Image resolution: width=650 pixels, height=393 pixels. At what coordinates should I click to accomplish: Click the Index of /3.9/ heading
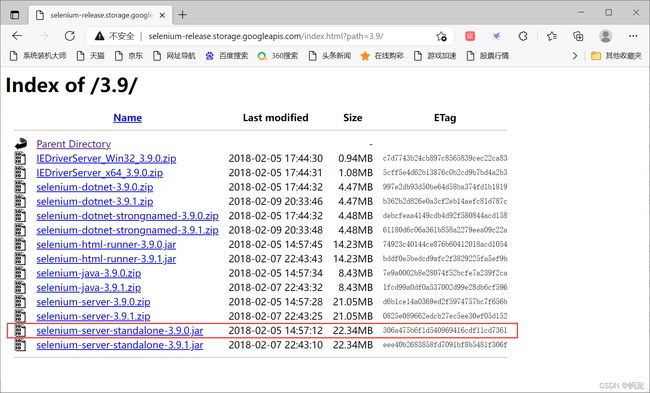(71, 85)
